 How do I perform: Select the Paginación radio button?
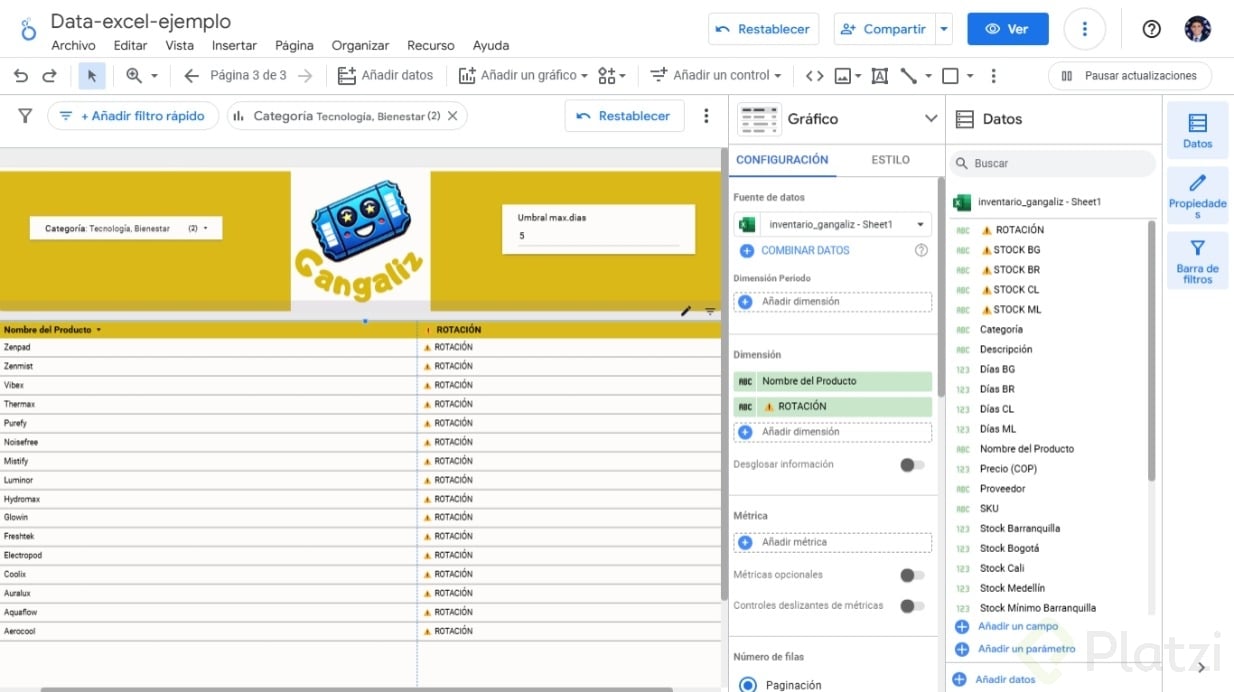[747, 685]
